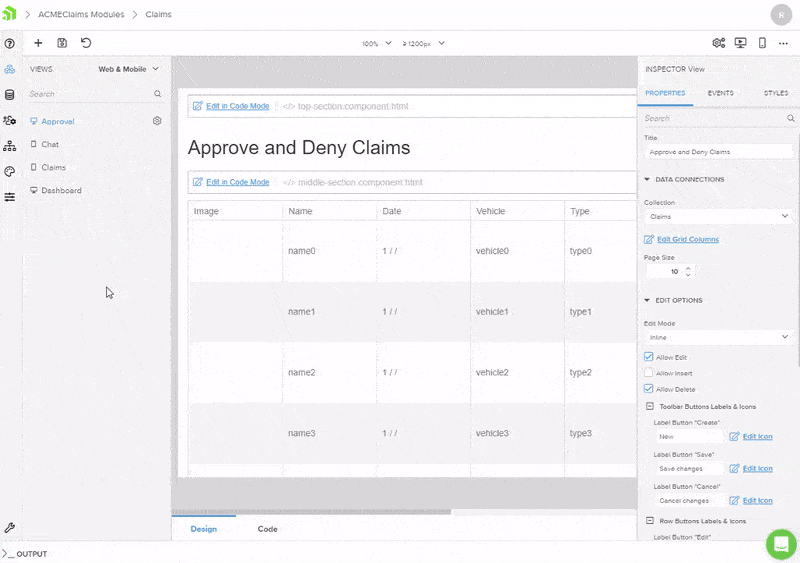Click the Title input field in Inspector
The height and width of the screenshot is (563, 800).
pos(717,152)
